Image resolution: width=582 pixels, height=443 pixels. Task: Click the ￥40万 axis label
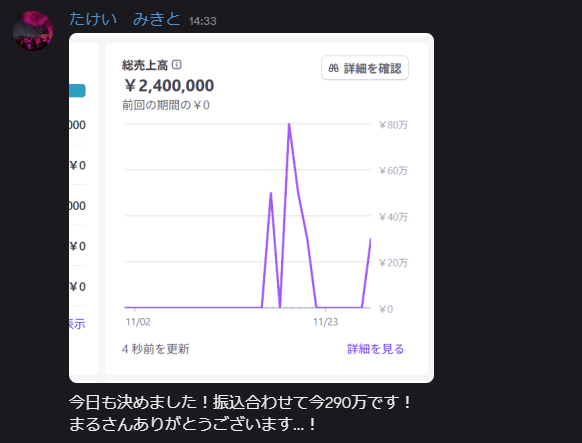click(x=393, y=217)
